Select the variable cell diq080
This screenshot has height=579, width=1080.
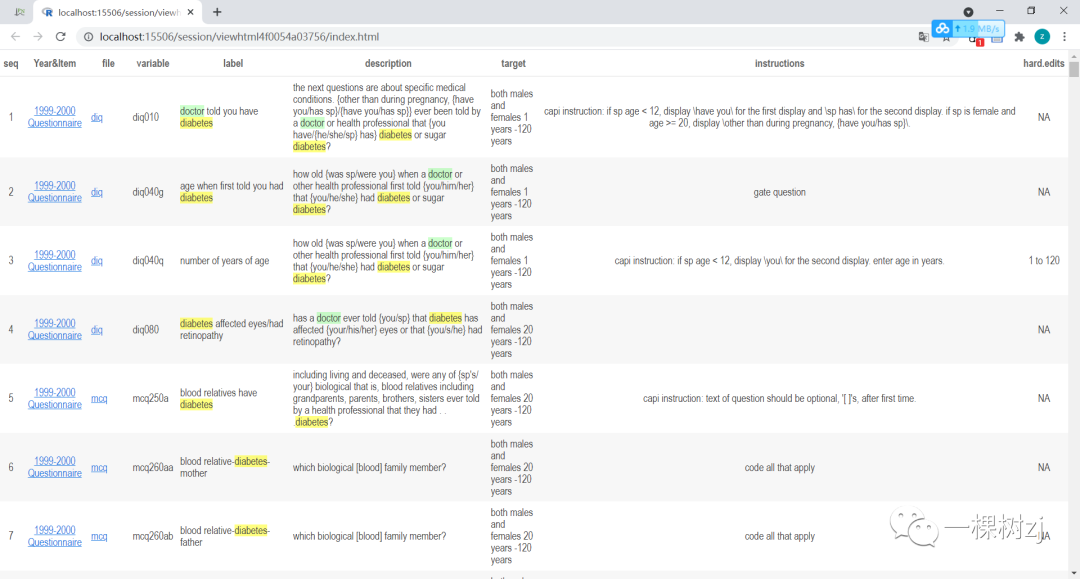[145, 330]
